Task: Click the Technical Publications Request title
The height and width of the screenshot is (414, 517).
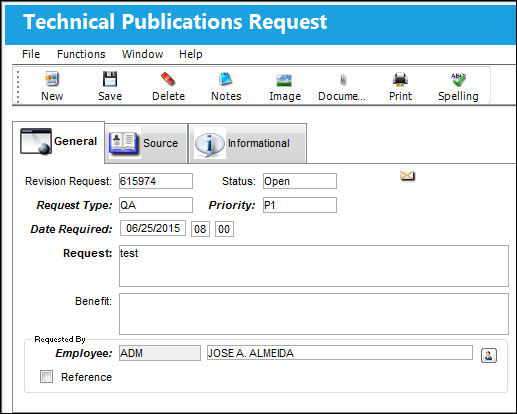Action: pos(175,22)
